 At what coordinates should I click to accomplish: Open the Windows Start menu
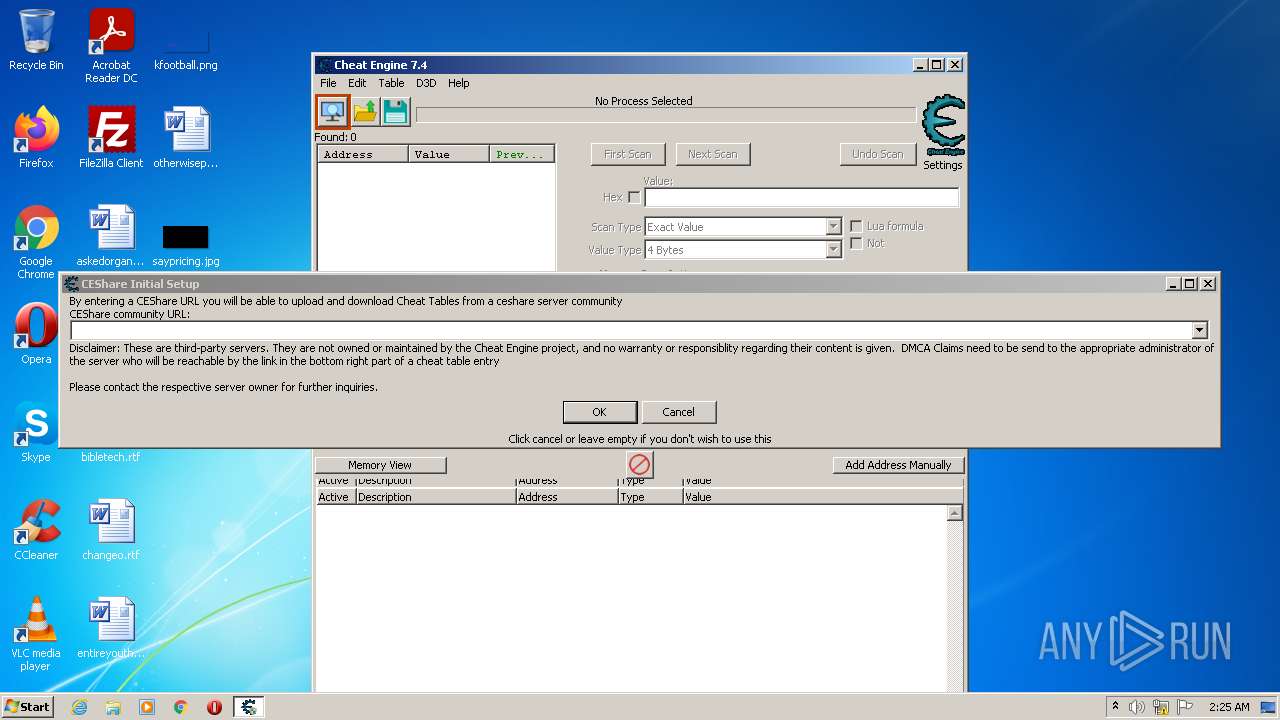(28, 707)
